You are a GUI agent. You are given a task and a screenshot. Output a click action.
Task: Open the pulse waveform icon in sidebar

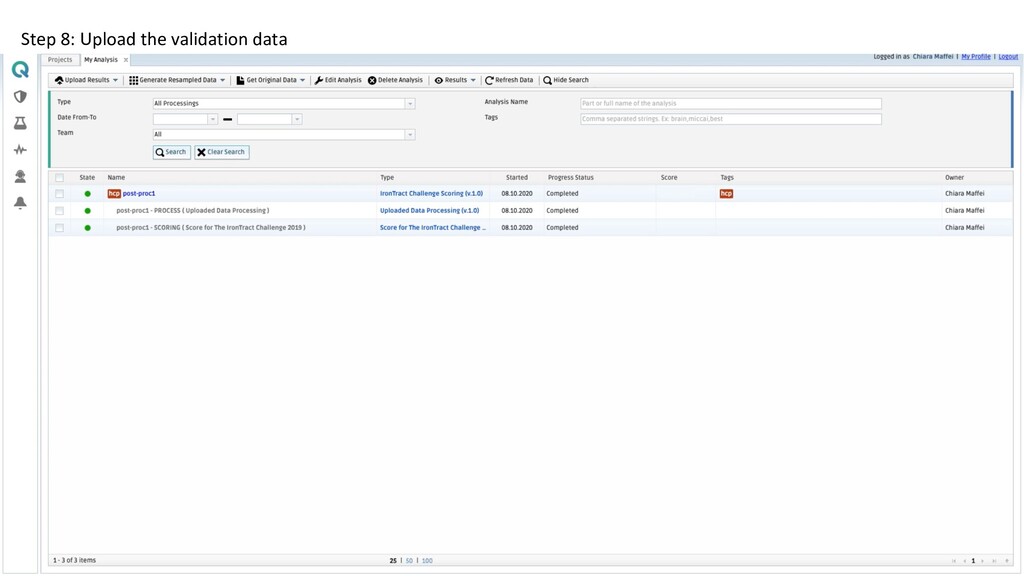20,150
